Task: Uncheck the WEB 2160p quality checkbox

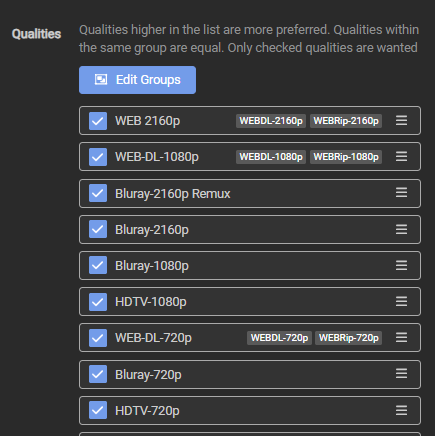Action: pos(98,121)
